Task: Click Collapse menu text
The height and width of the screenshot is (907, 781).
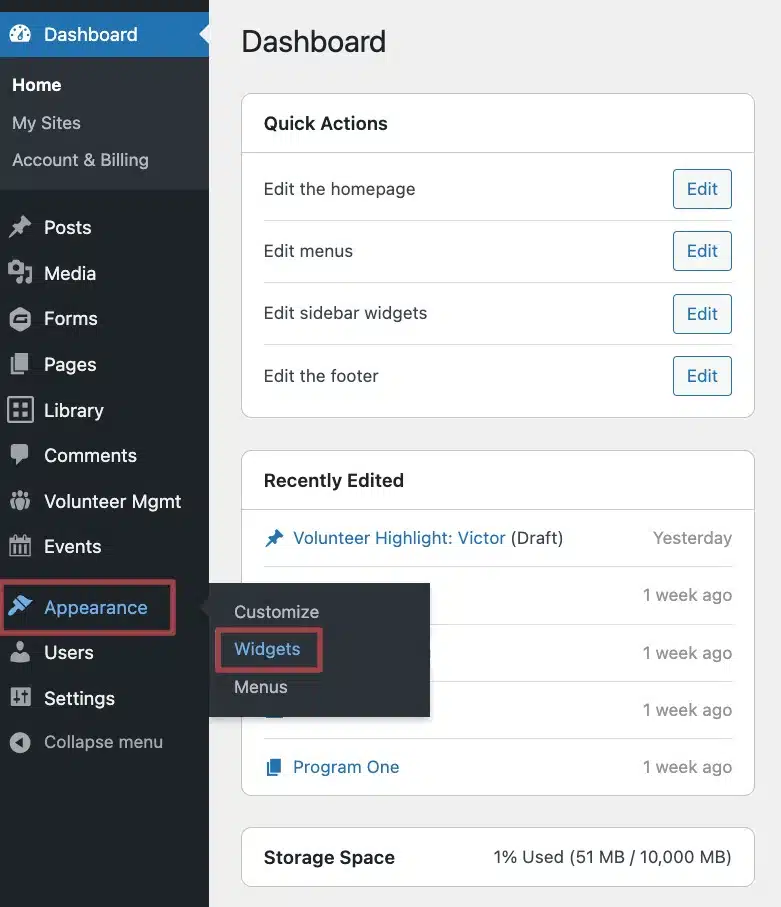Action: (104, 742)
